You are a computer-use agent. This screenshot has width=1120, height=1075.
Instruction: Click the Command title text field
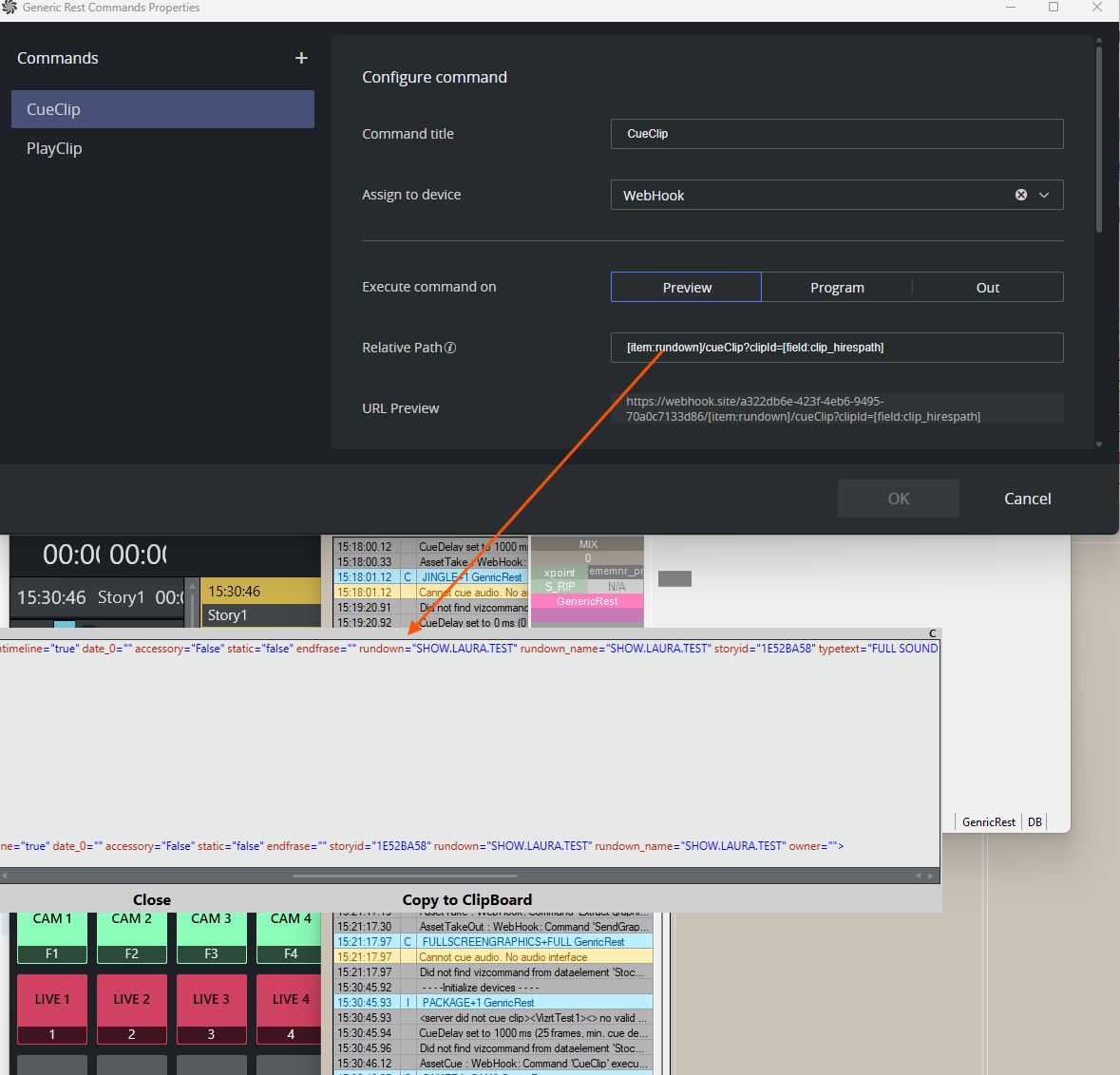836,134
